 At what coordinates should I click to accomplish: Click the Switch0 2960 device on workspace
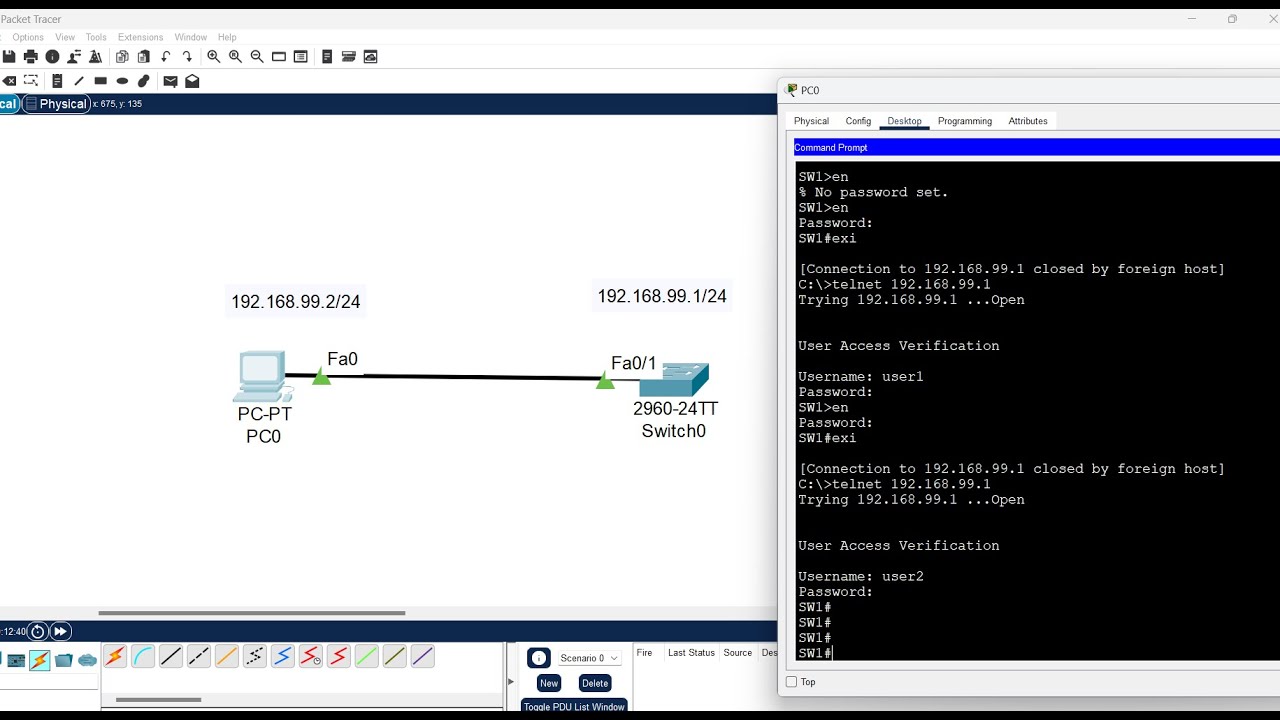pyautogui.click(x=674, y=380)
